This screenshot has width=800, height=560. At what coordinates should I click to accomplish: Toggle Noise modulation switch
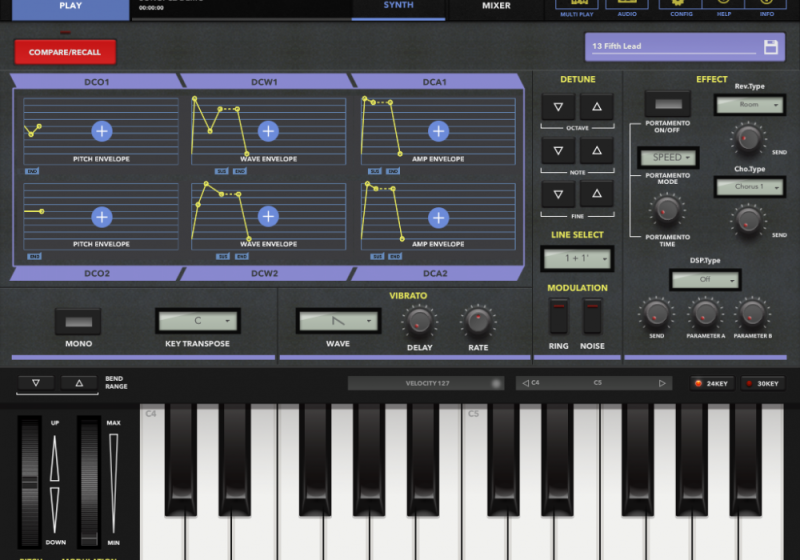tap(592, 316)
